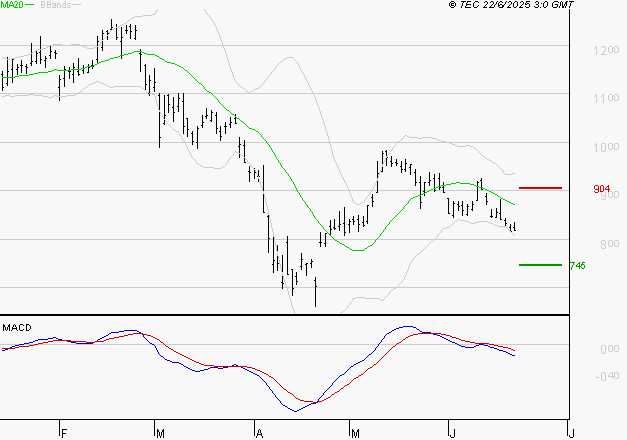Click the 1200 price axis label
Image resolution: width=627 pixels, height=440 pixels.
click(x=606, y=50)
